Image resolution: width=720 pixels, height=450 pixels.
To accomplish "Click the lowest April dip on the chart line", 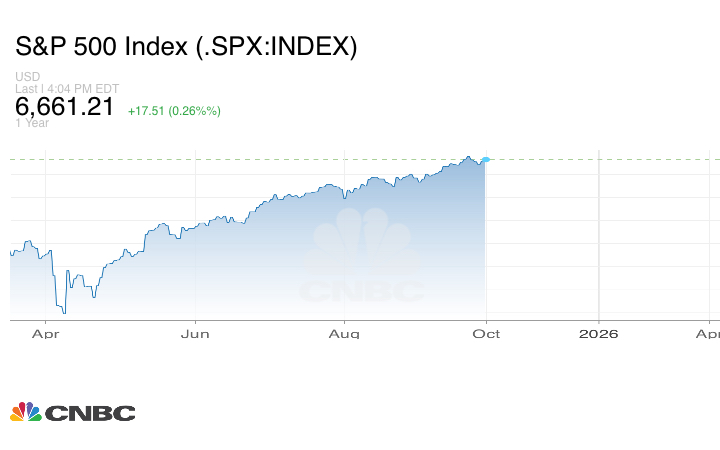I will point(65,312).
